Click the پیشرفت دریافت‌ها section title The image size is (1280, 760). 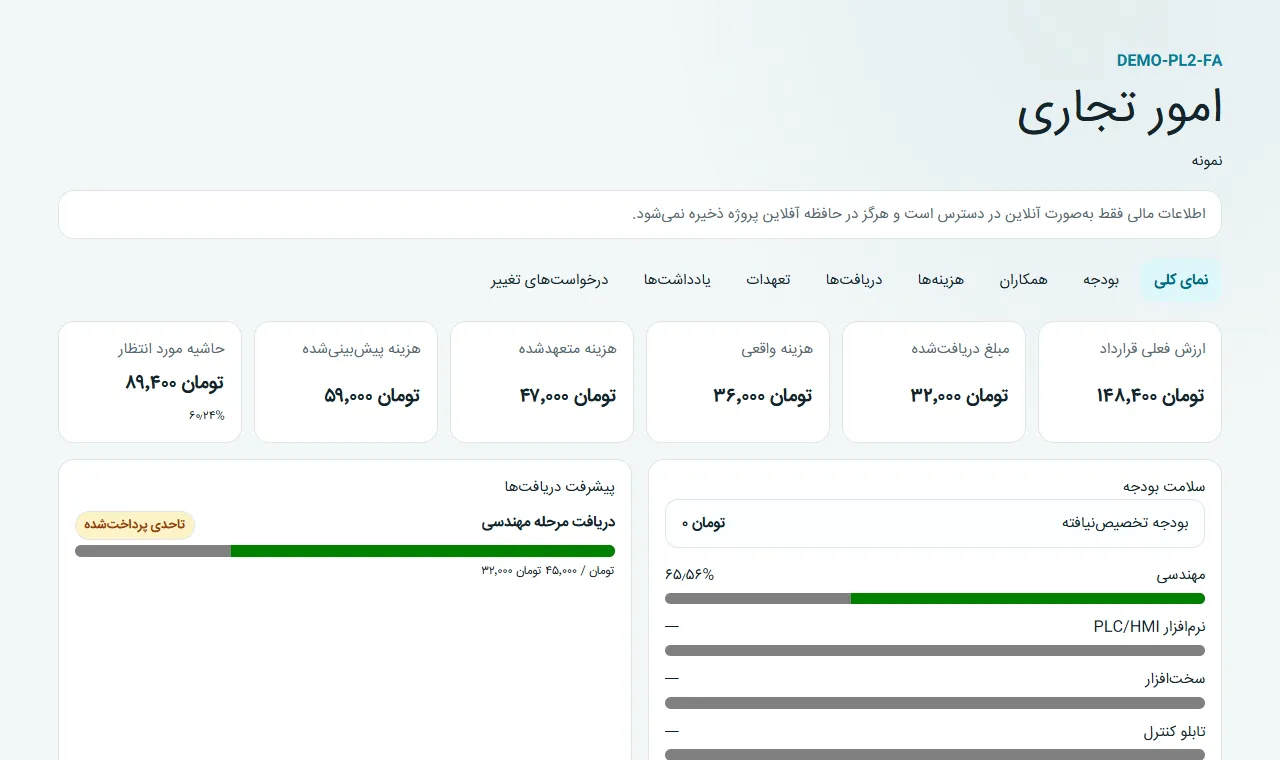tap(560, 487)
